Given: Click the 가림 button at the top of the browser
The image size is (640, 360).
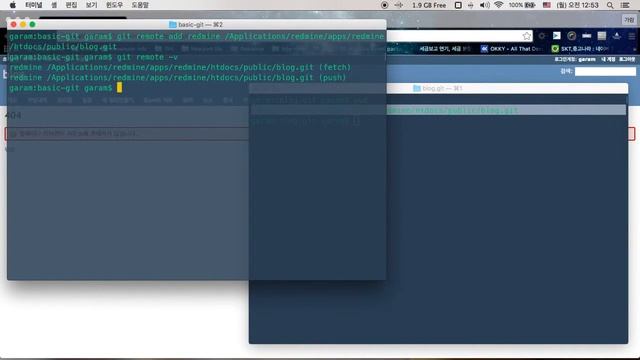Looking at the screenshot, I should [x=629, y=20].
